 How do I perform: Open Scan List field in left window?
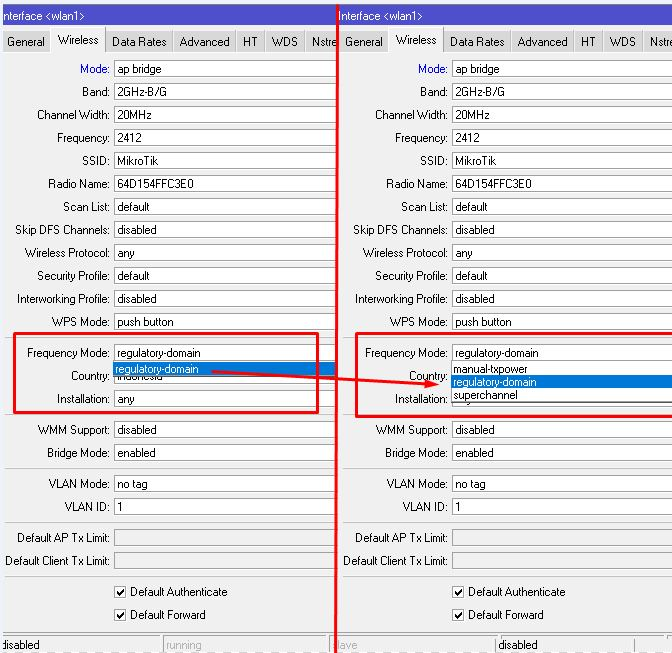point(225,207)
